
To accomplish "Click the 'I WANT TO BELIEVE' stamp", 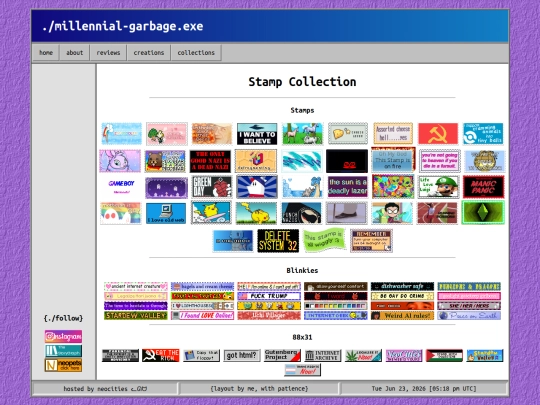I will tap(257, 134).
